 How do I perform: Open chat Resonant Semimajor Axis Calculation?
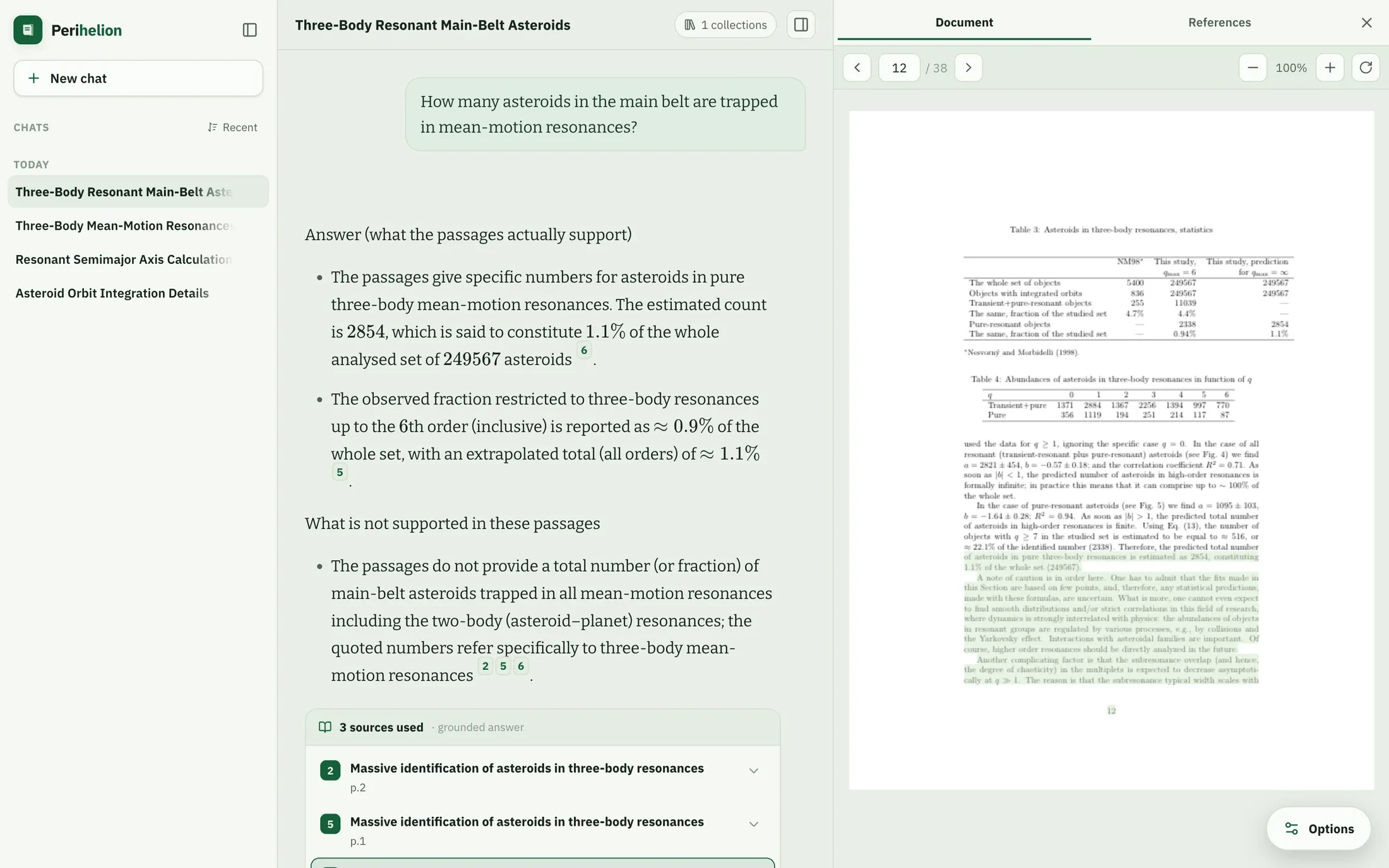click(138, 259)
